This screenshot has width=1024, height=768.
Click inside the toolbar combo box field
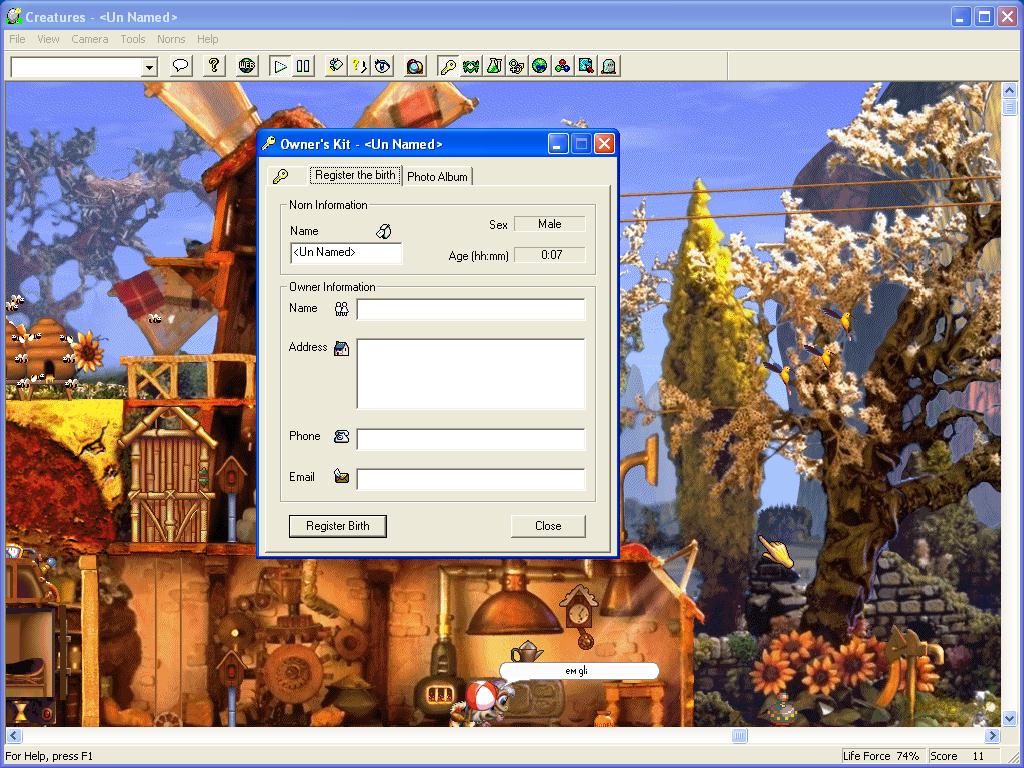(x=77, y=67)
